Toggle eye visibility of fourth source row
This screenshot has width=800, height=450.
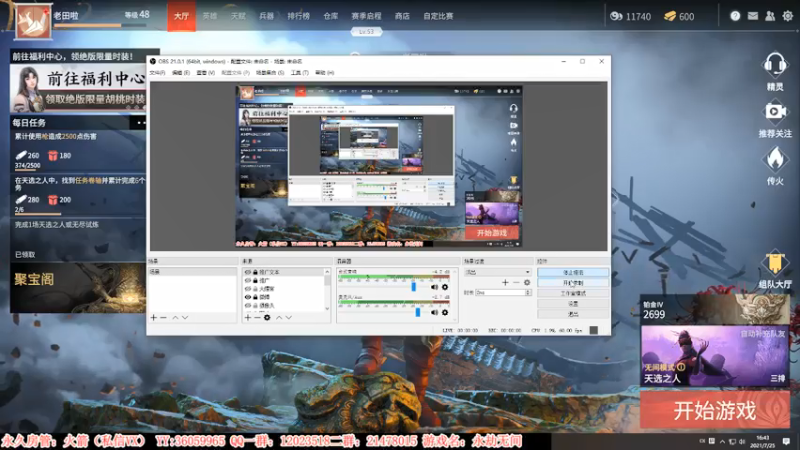[x=247, y=297]
